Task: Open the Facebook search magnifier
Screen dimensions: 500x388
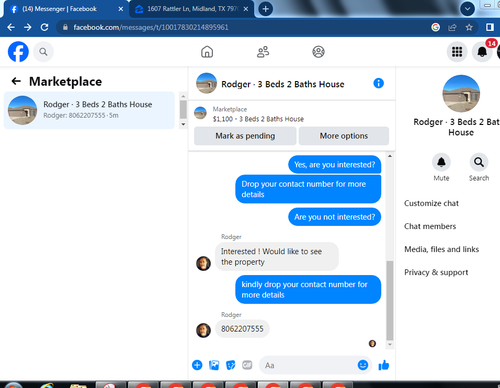Action: (x=43, y=52)
